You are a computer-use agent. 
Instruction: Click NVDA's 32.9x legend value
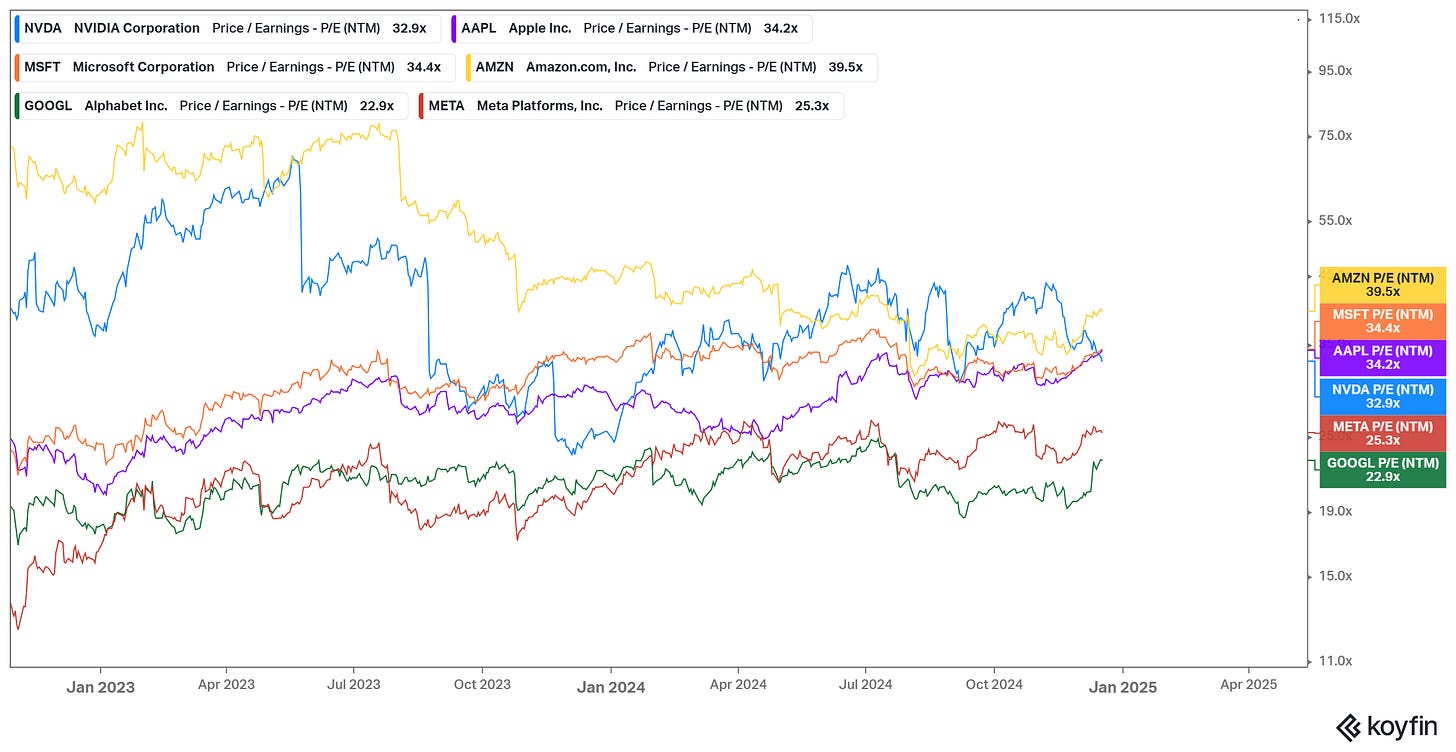[409, 28]
